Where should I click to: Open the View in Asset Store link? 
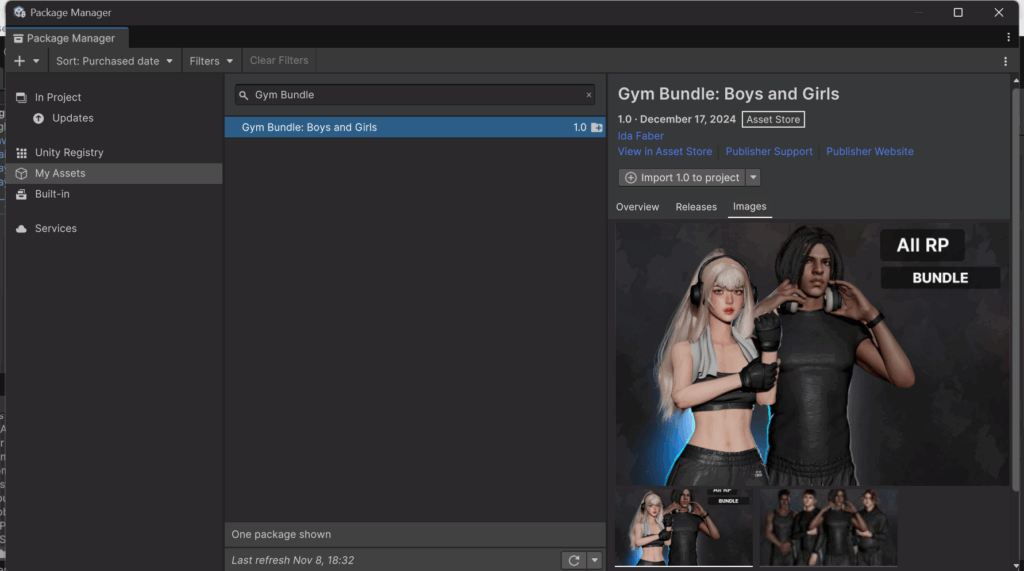[665, 152]
